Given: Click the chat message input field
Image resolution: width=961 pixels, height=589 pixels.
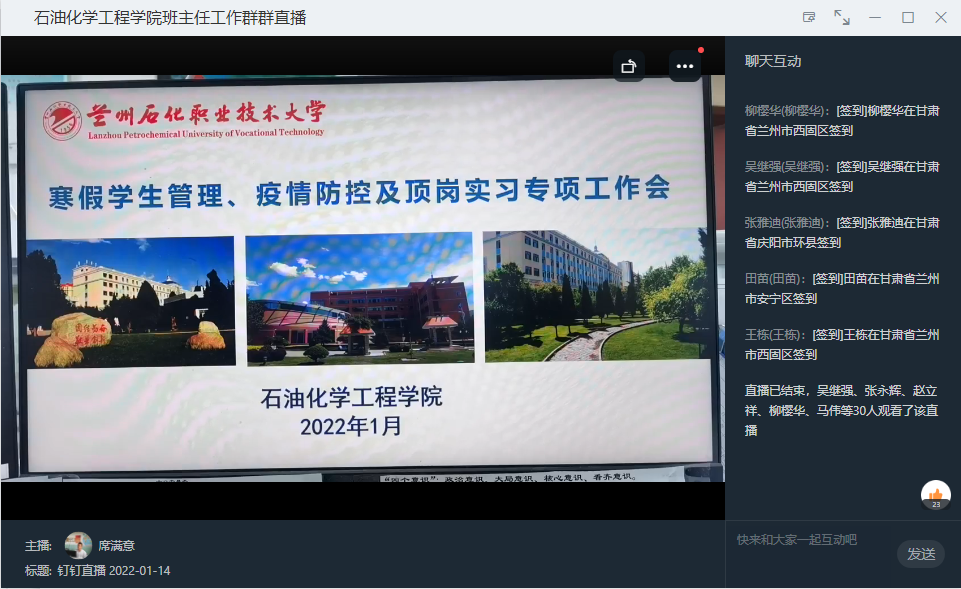Looking at the screenshot, I should coord(810,540).
